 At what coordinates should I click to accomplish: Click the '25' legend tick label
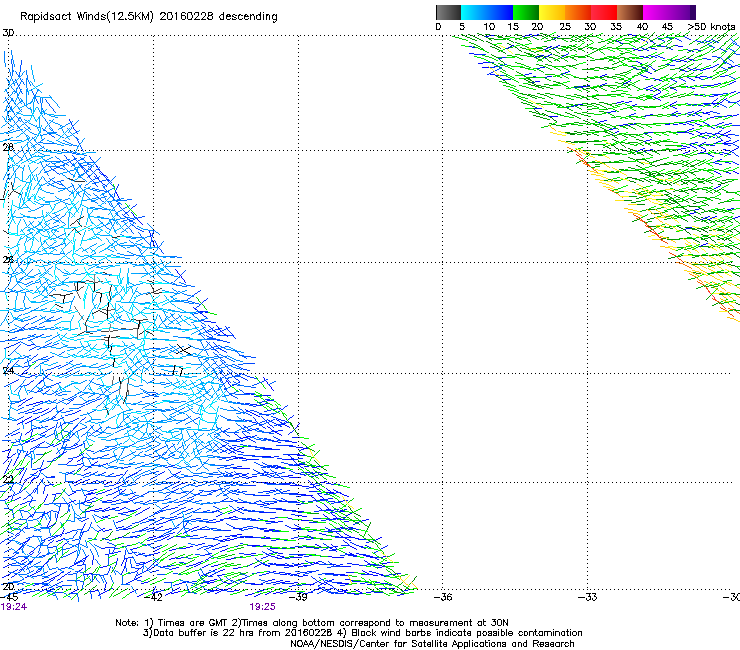tap(565, 27)
